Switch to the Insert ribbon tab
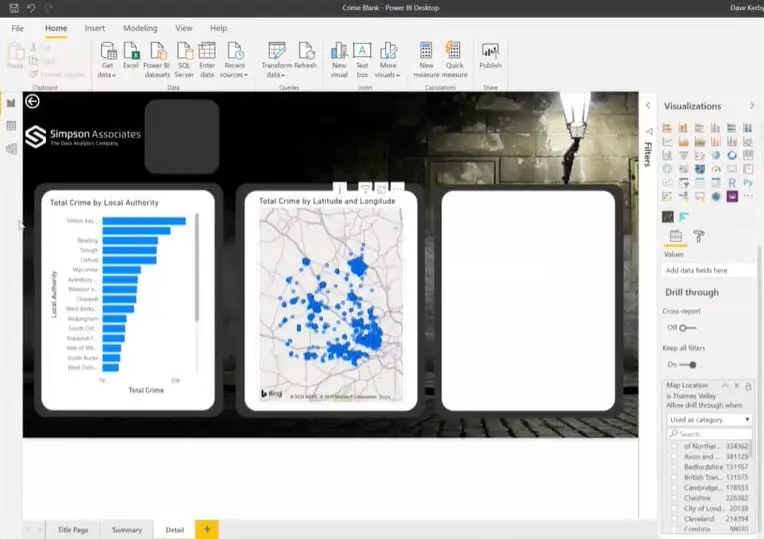 pos(95,28)
